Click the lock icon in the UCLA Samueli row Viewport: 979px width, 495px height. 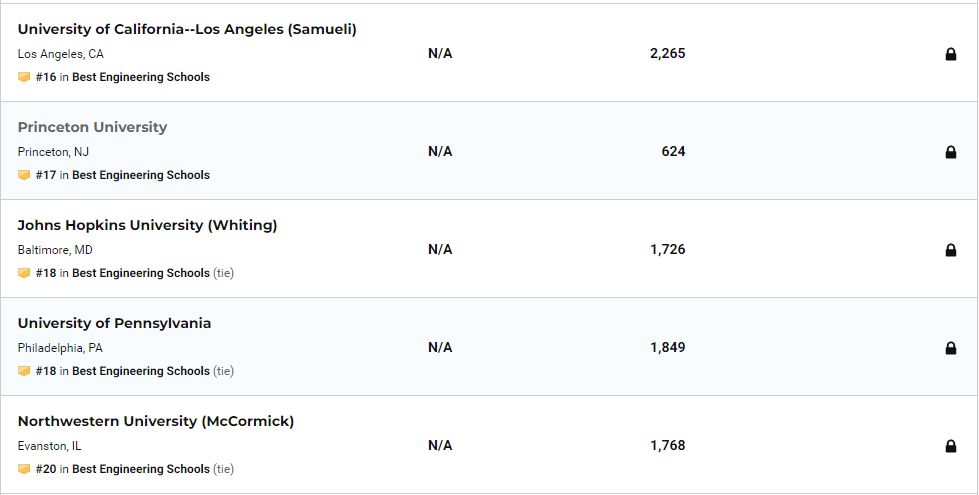point(951,54)
